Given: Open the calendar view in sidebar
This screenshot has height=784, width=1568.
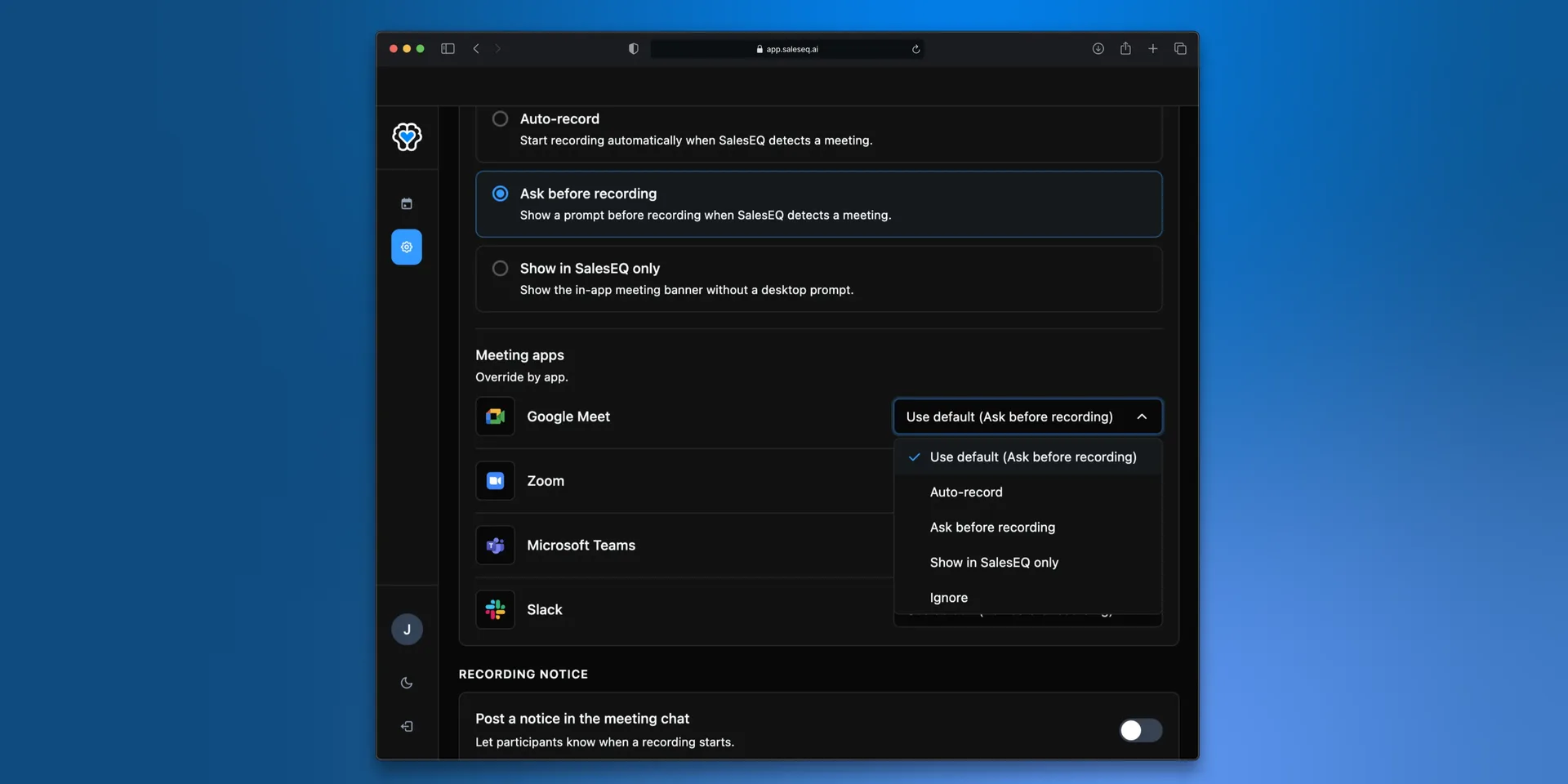Looking at the screenshot, I should [x=407, y=203].
